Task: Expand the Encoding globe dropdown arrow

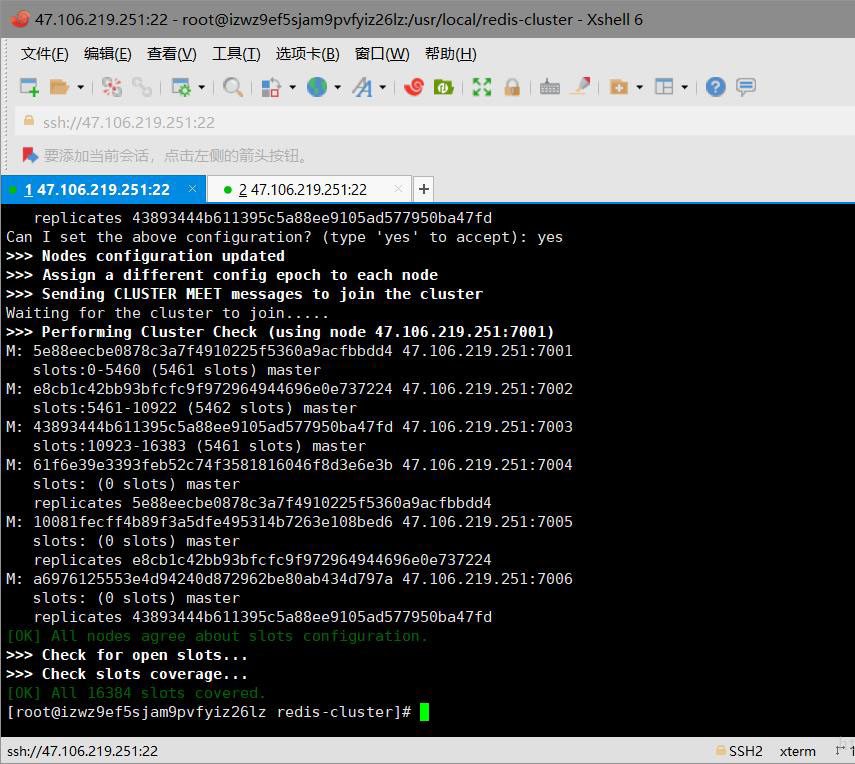Action: pos(338,87)
